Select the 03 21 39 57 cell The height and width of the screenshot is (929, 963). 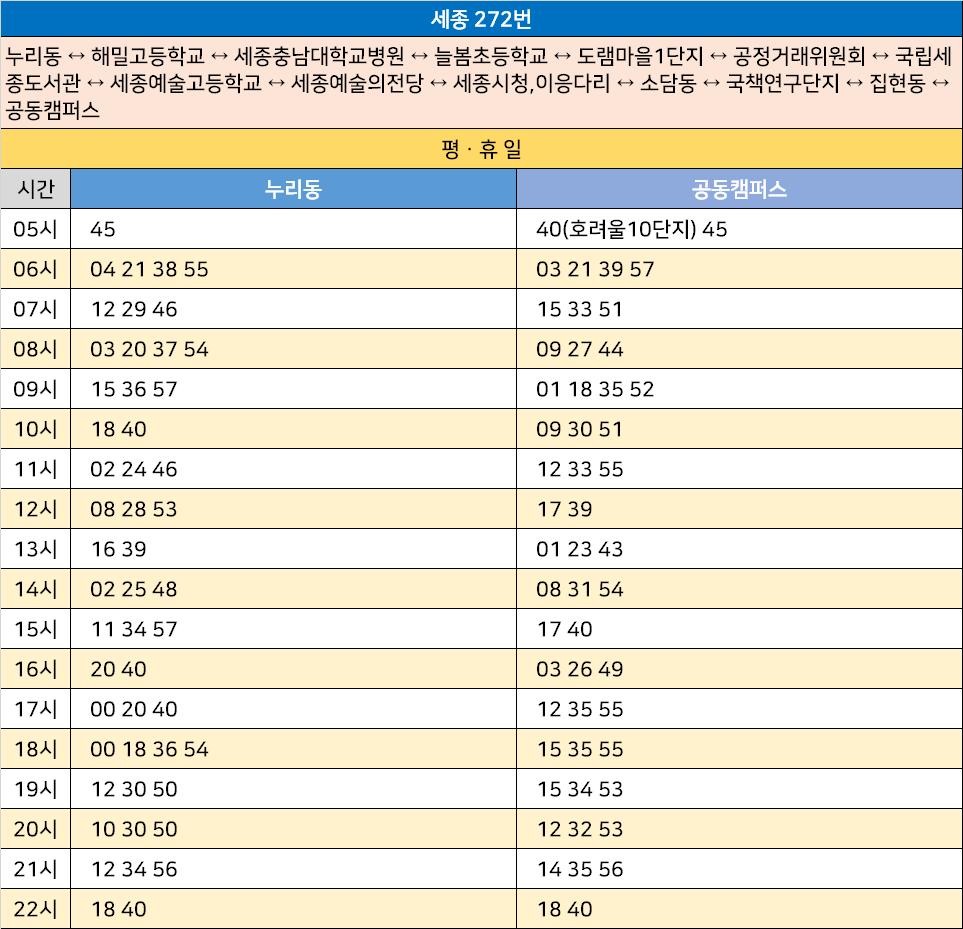[739, 269]
